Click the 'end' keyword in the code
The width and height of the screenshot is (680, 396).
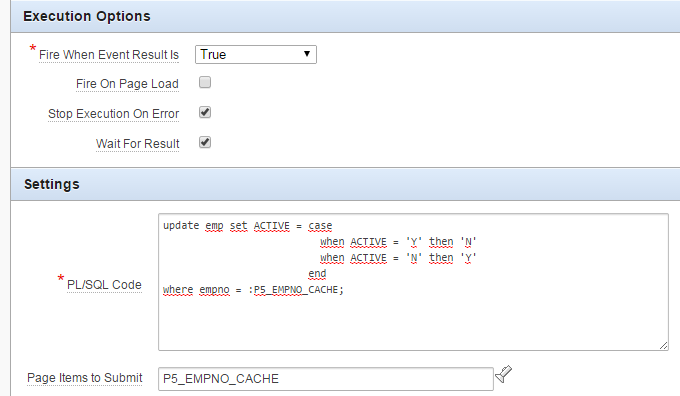point(317,274)
